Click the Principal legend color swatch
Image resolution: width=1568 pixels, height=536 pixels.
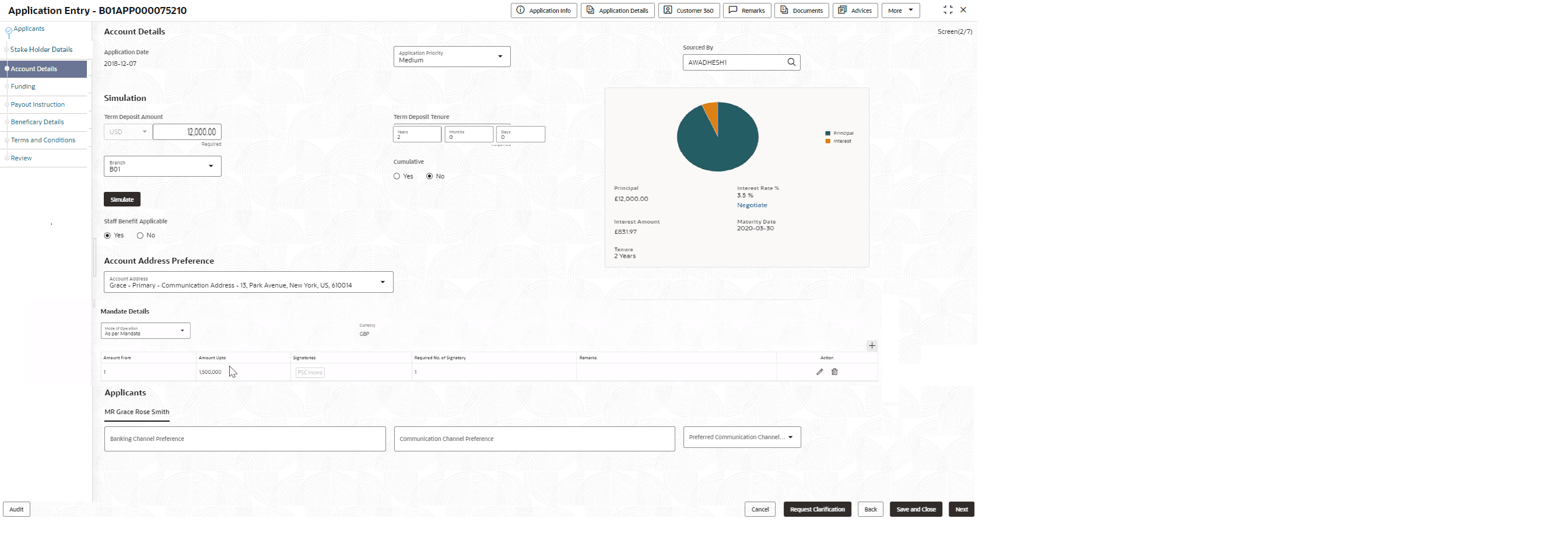(828, 134)
